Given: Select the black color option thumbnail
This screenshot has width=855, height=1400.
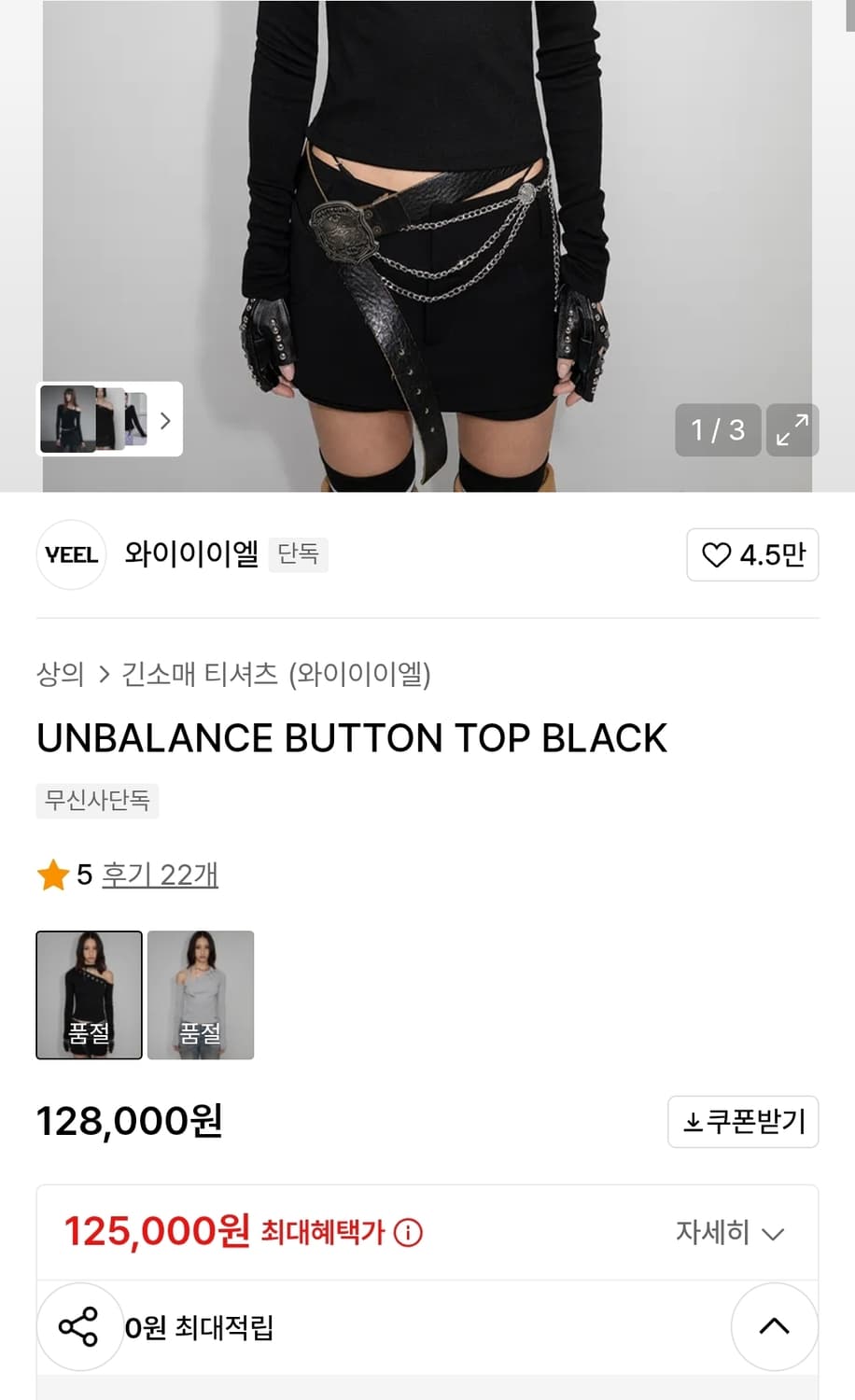Looking at the screenshot, I should click(90, 995).
